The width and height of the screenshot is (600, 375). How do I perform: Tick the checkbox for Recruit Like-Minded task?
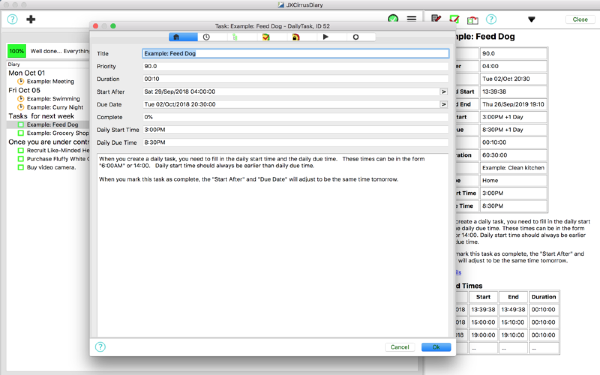pos(21,150)
